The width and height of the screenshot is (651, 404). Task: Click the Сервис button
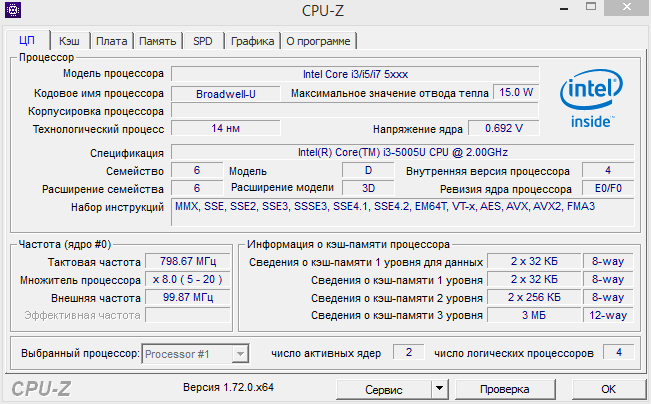(384, 389)
